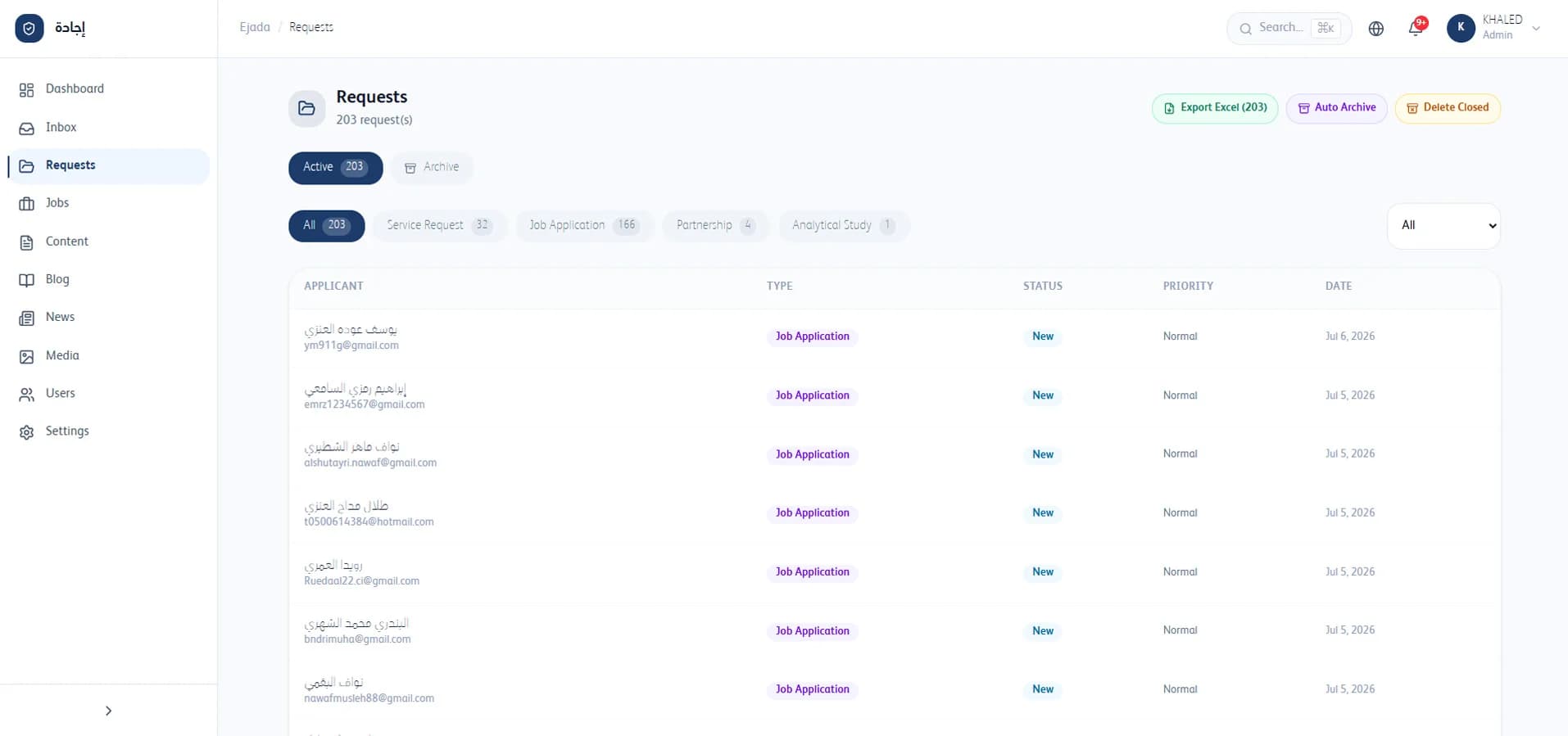1568x736 pixels.
Task: Click the Auto Archive button
Action: [1336, 108]
